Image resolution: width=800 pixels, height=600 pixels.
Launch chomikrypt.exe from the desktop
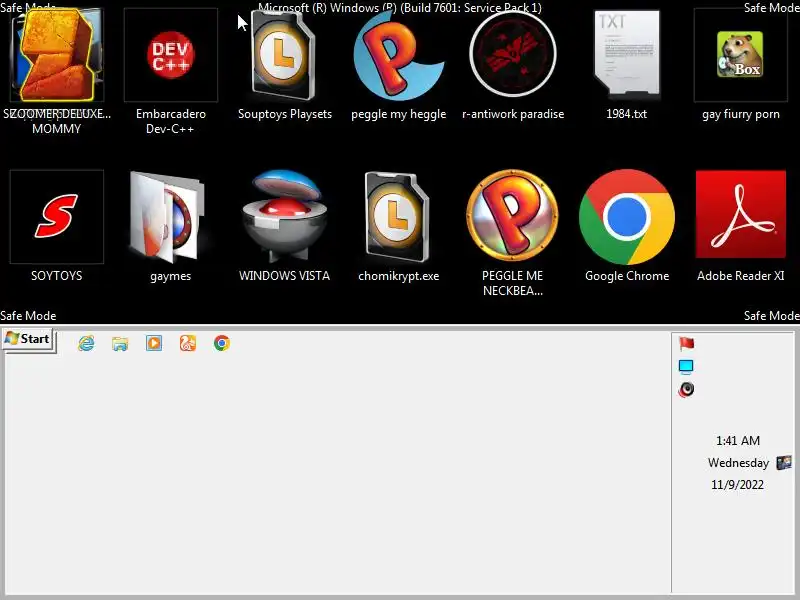point(397,217)
